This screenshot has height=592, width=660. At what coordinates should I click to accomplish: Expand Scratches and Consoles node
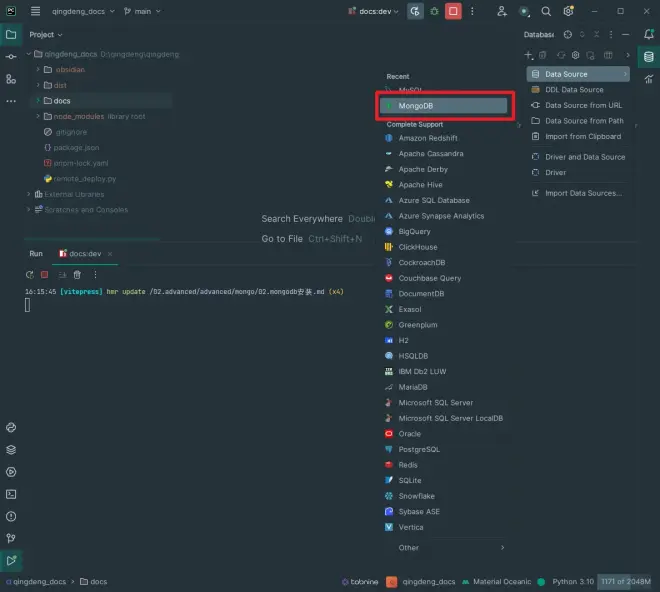[x=29, y=210]
